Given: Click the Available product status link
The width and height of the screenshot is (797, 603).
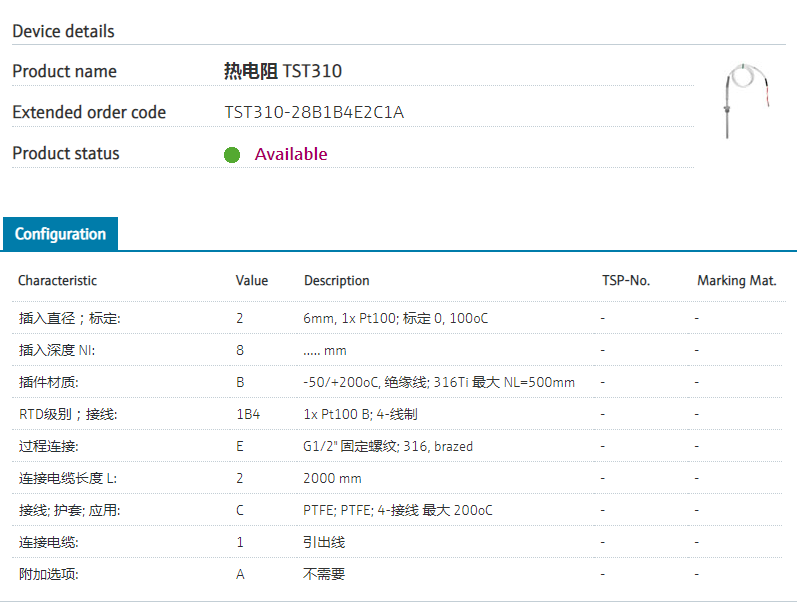Looking at the screenshot, I should click(x=291, y=154).
